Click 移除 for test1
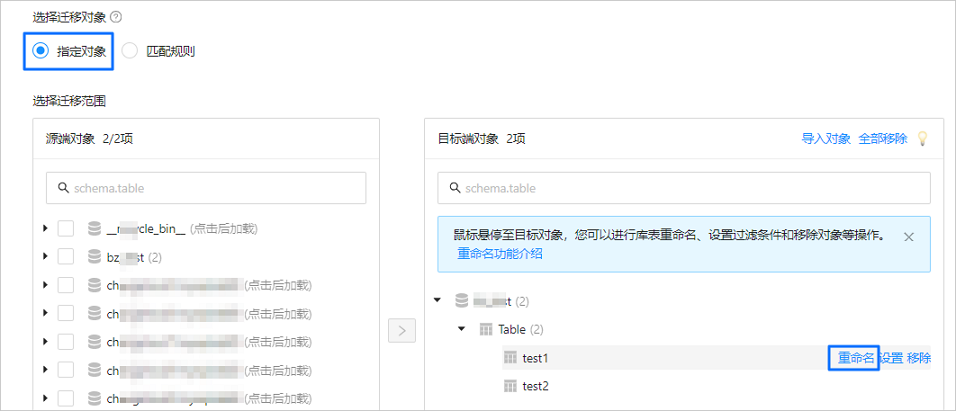 coord(919,358)
